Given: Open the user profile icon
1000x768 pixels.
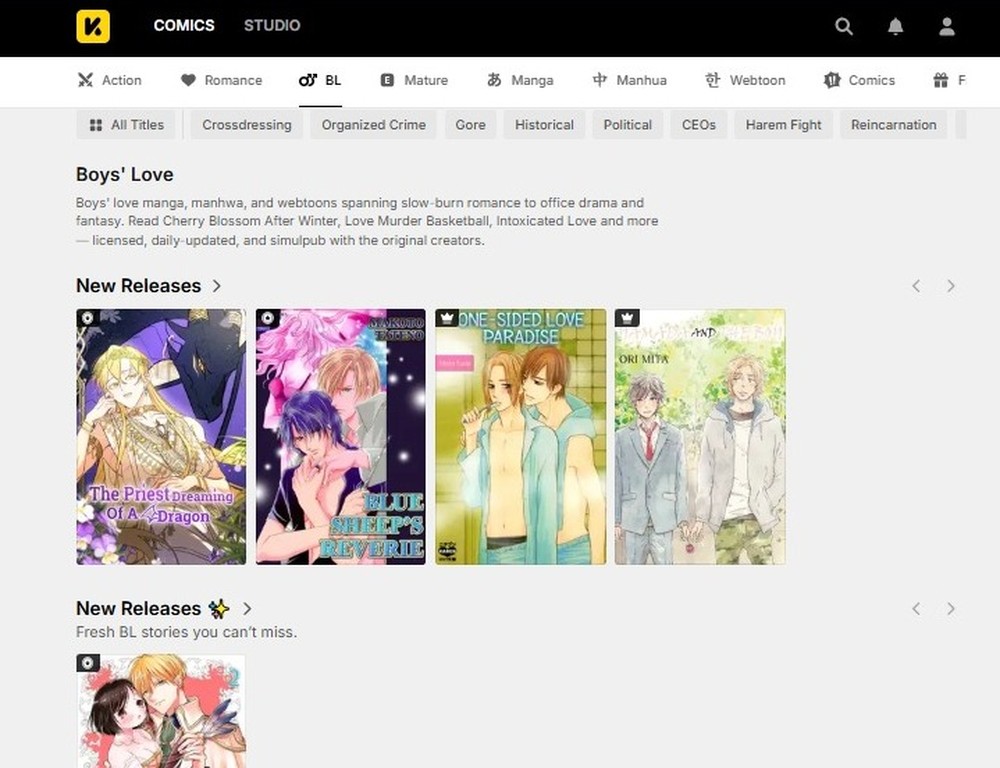Looking at the screenshot, I should (x=946, y=26).
